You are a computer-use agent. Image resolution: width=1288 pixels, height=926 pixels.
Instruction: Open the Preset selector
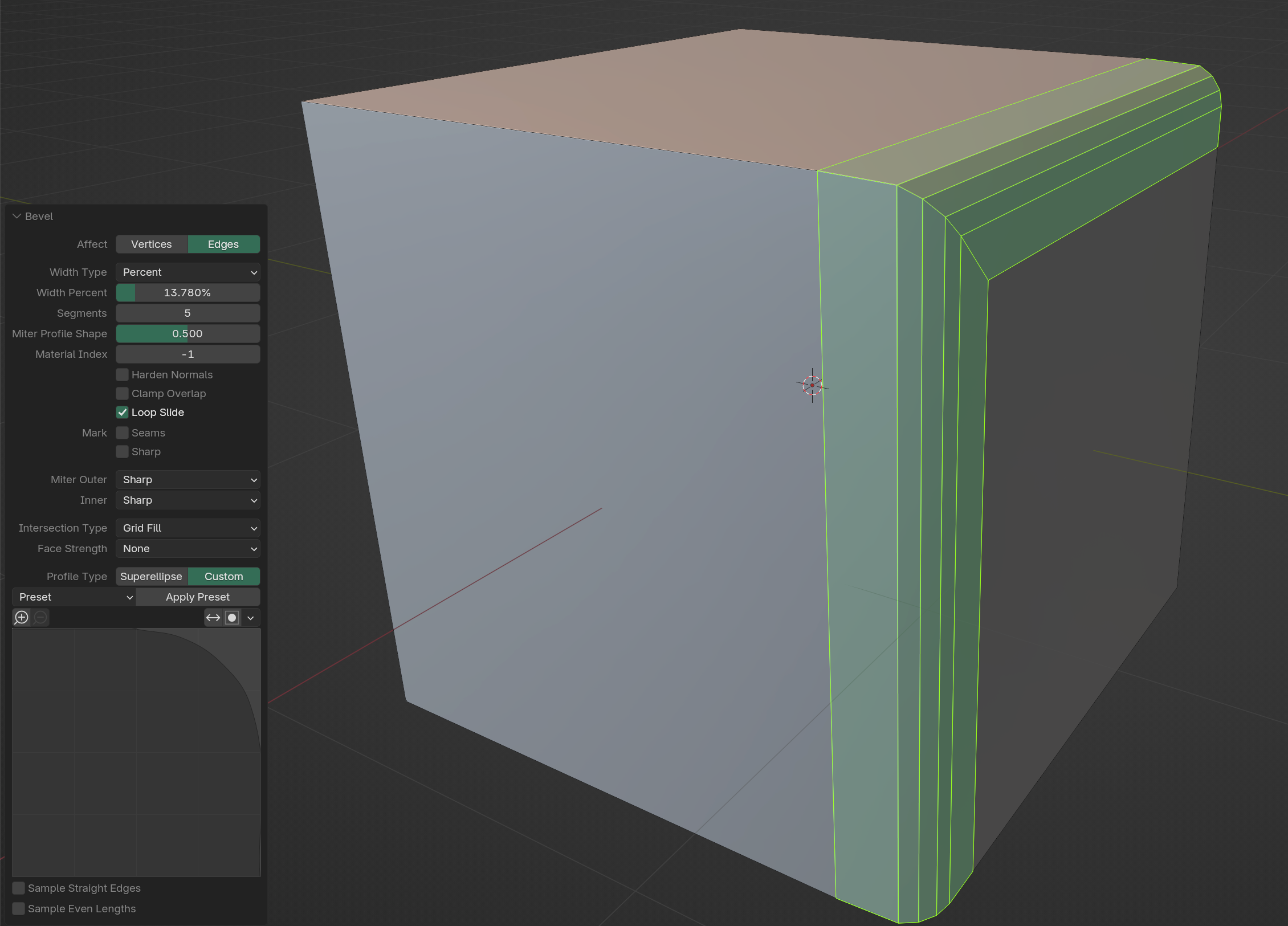[74, 597]
